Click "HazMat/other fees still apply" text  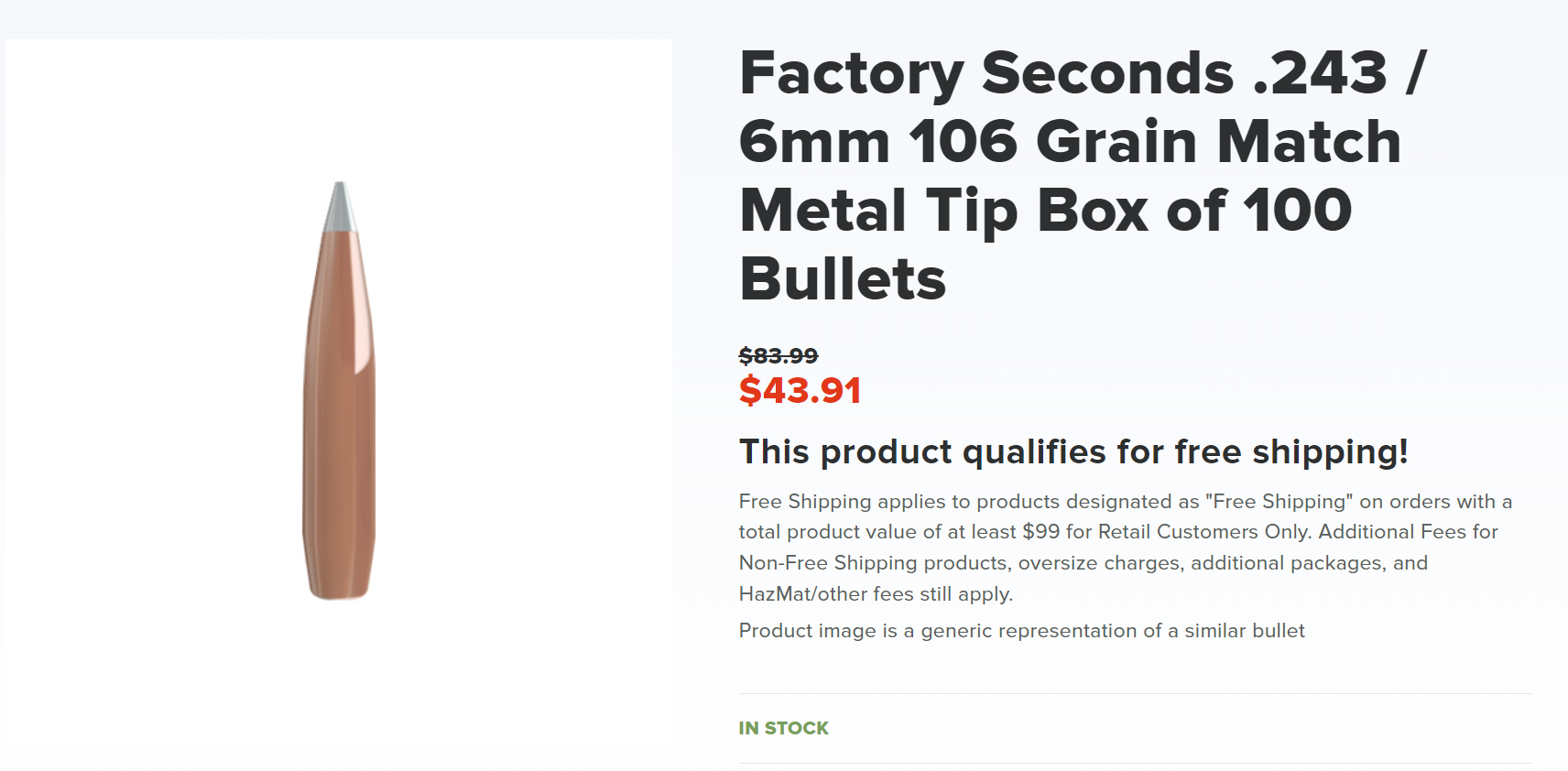tap(876, 594)
